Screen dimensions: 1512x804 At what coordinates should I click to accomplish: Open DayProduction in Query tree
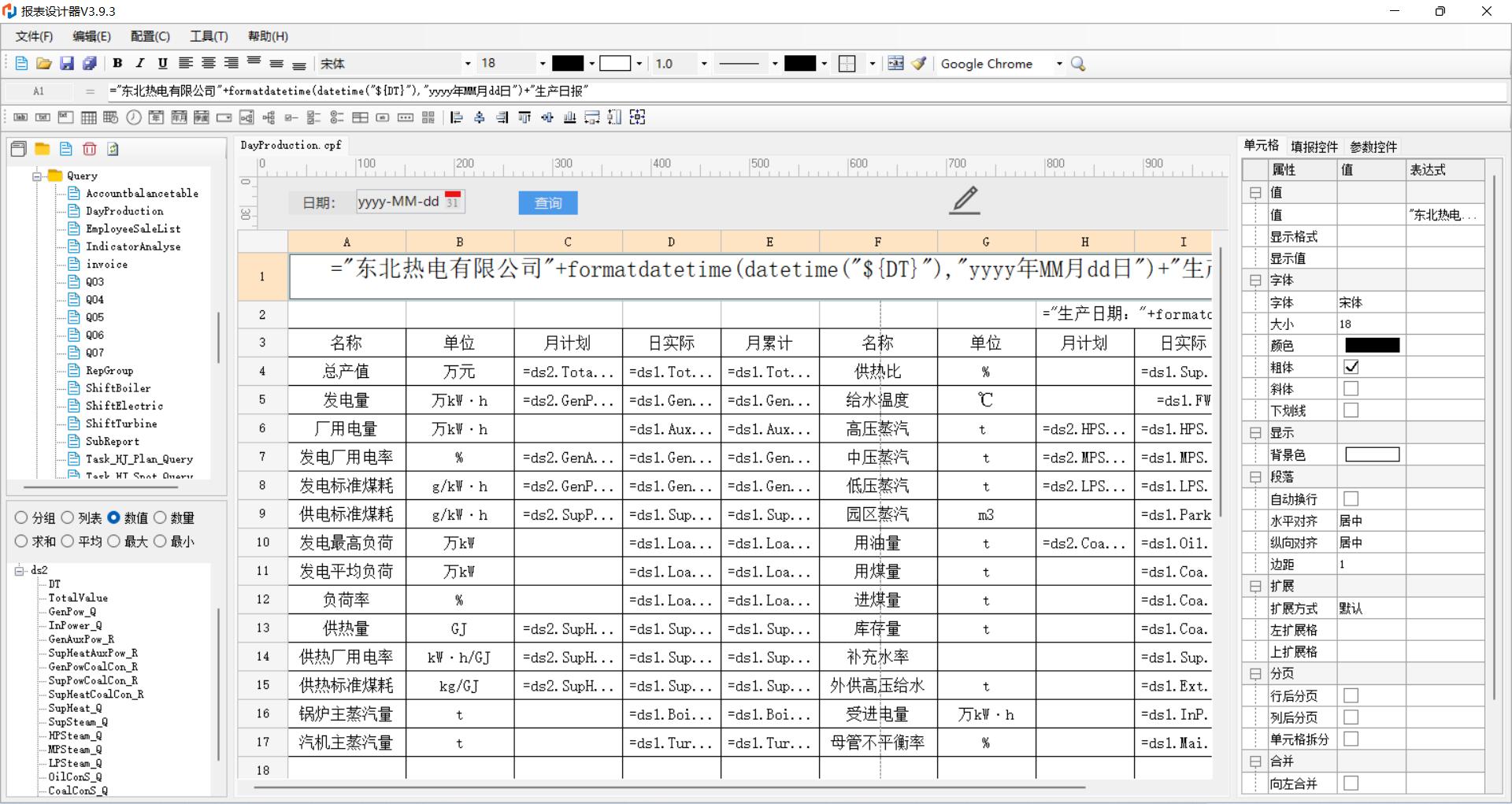[124, 211]
